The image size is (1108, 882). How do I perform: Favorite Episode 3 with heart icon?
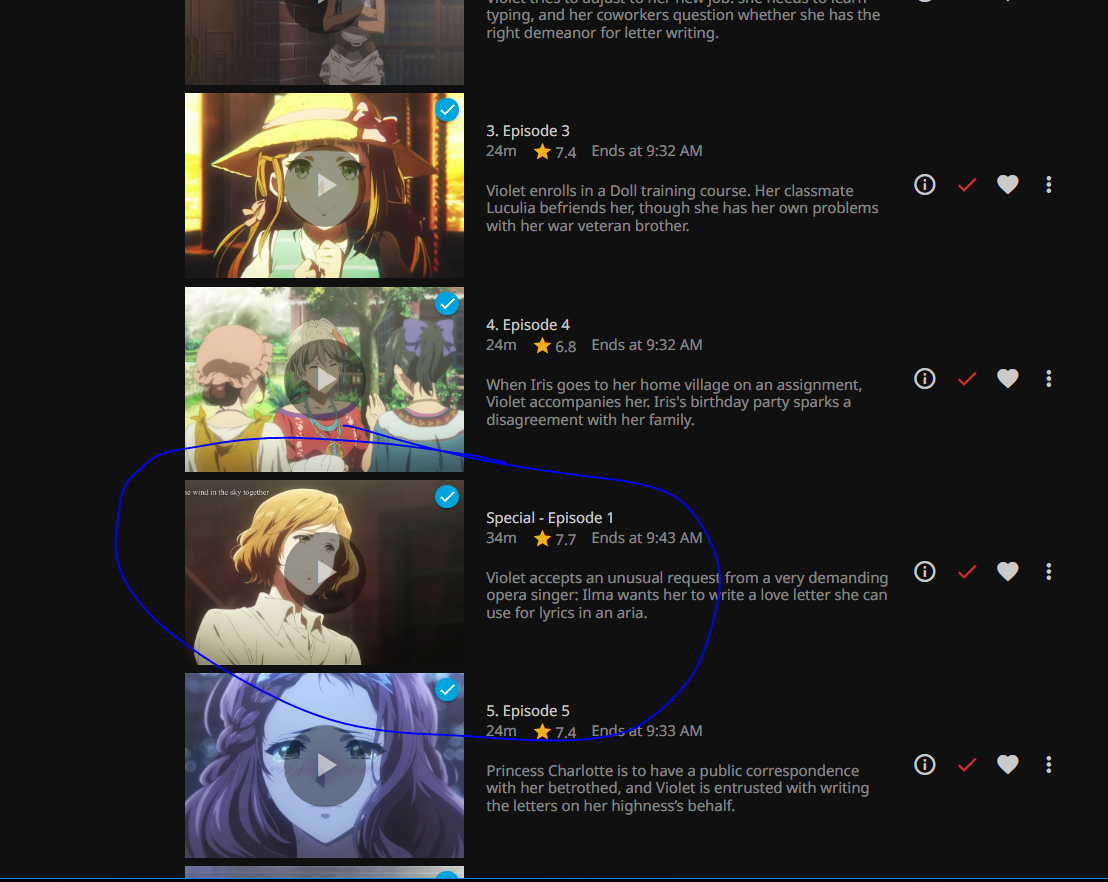tap(1008, 185)
